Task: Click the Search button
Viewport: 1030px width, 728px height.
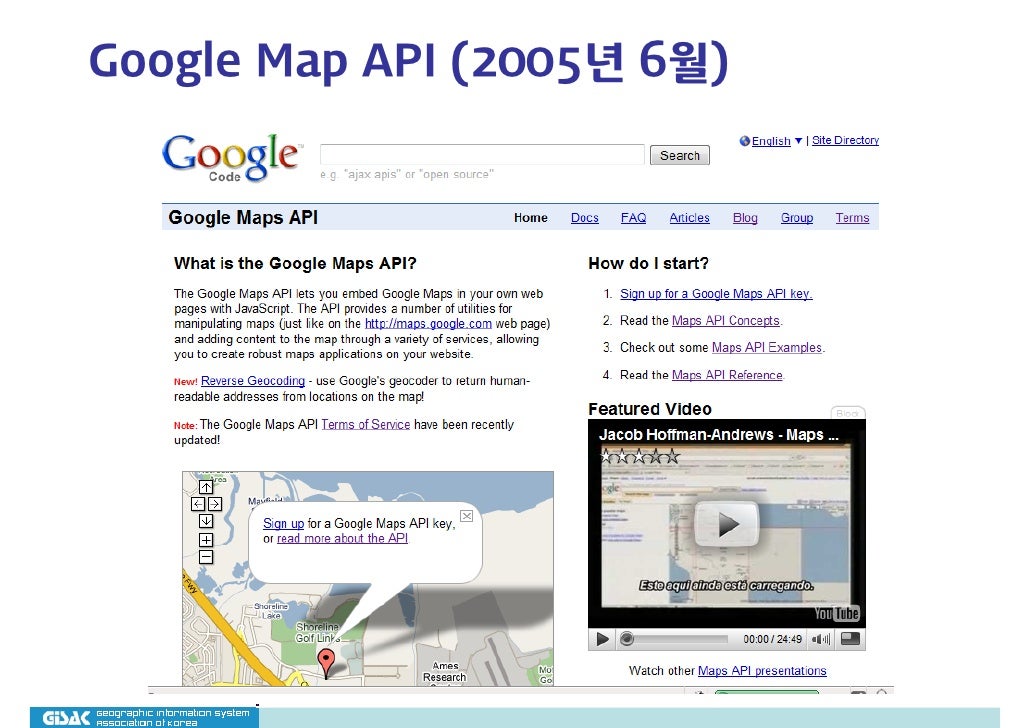Action: [680, 155]
